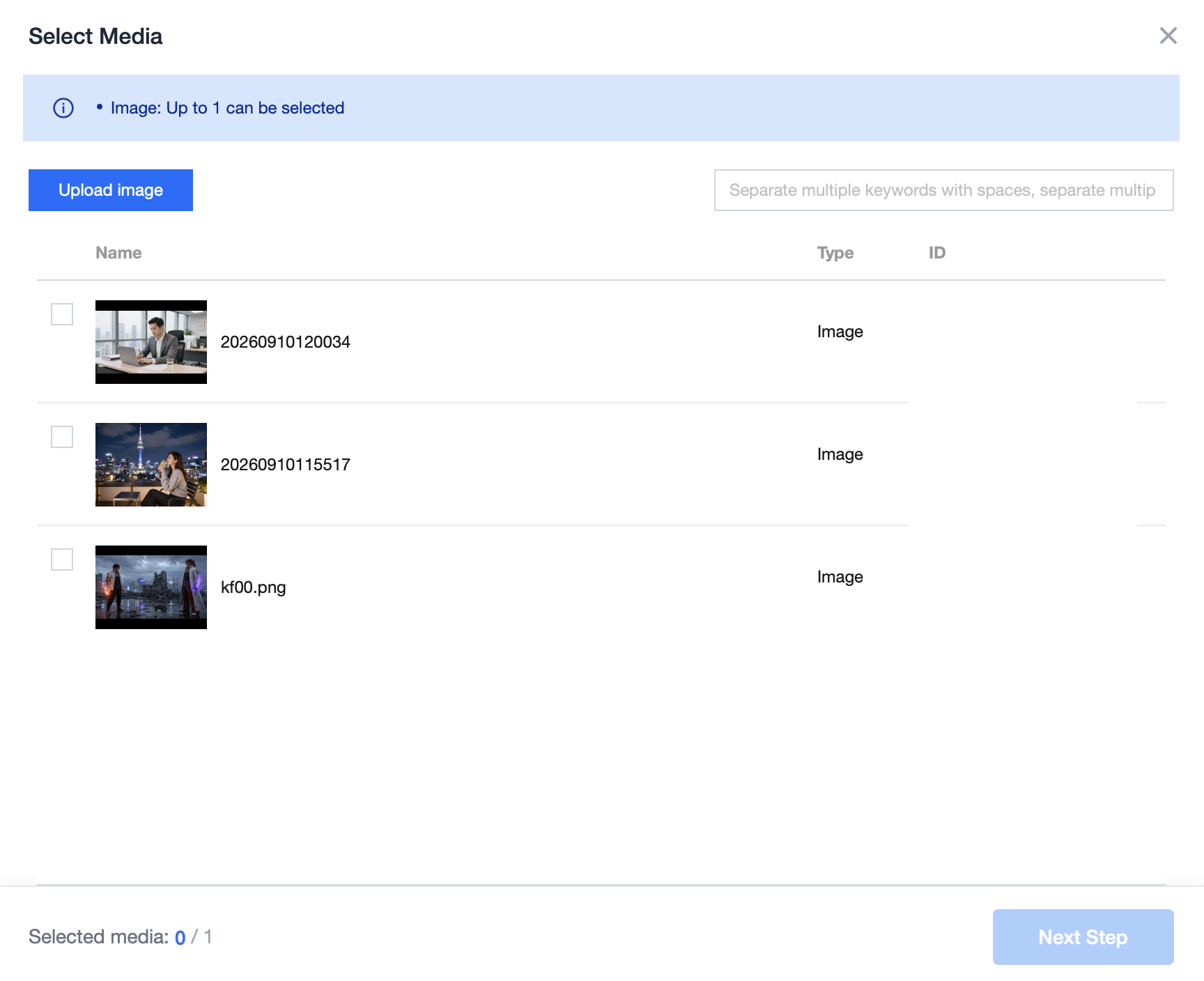Click the 'Image: Up to 1 can be selected' notice
The width and height of the screenshot is (1204, 981).
coord(227,108)
